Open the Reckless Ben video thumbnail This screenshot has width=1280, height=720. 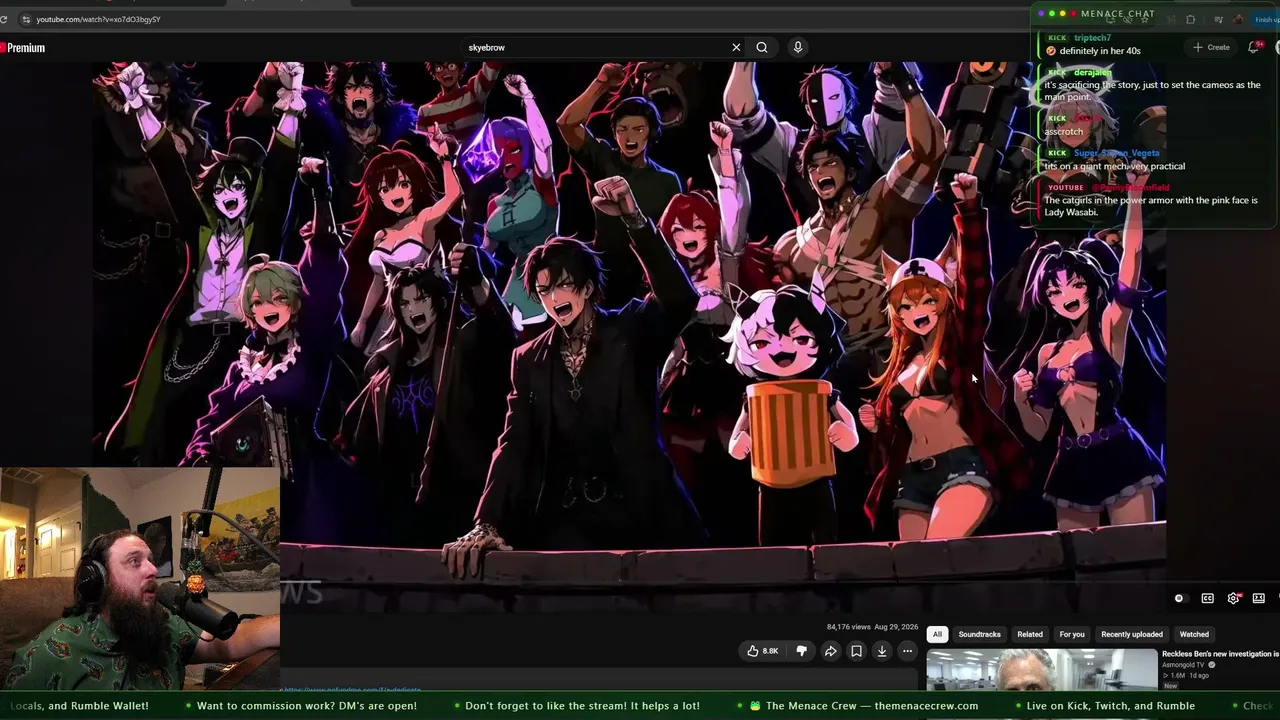(x=1041, y=670)
